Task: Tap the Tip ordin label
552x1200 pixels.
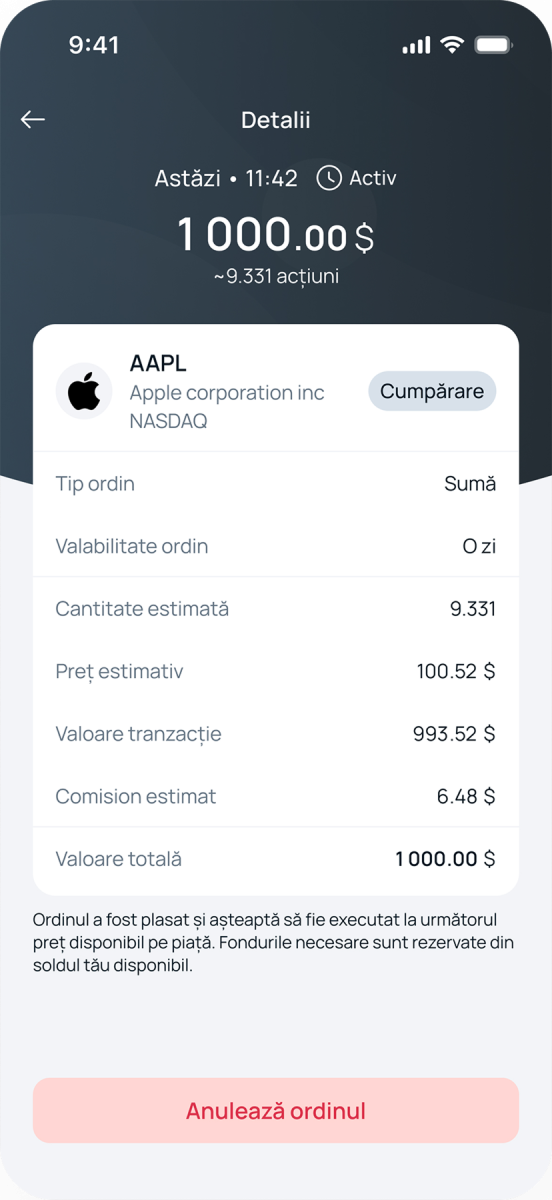Action: (95, 484)
